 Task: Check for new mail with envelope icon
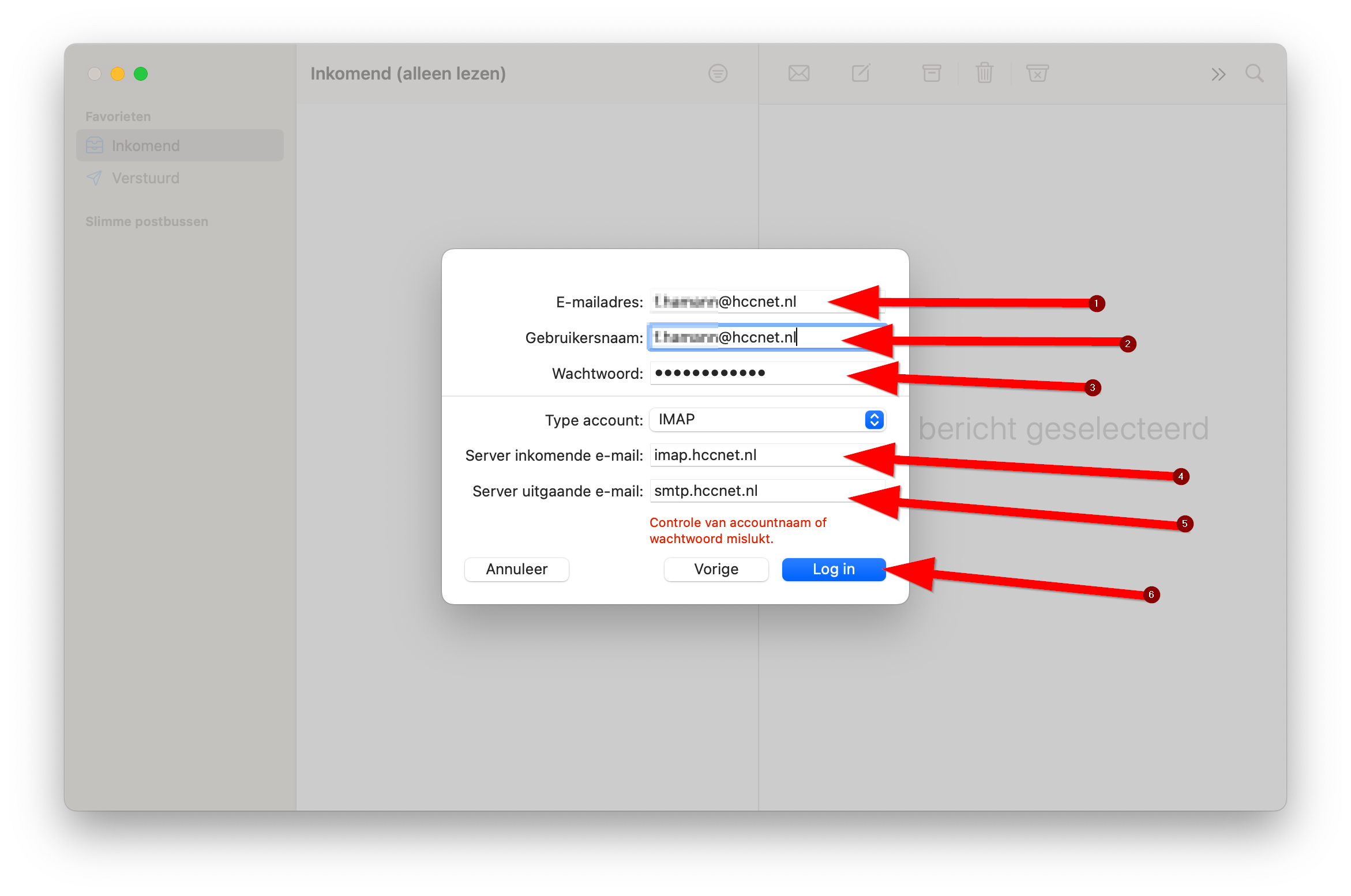pyautogui.click(x=798, y=73)
